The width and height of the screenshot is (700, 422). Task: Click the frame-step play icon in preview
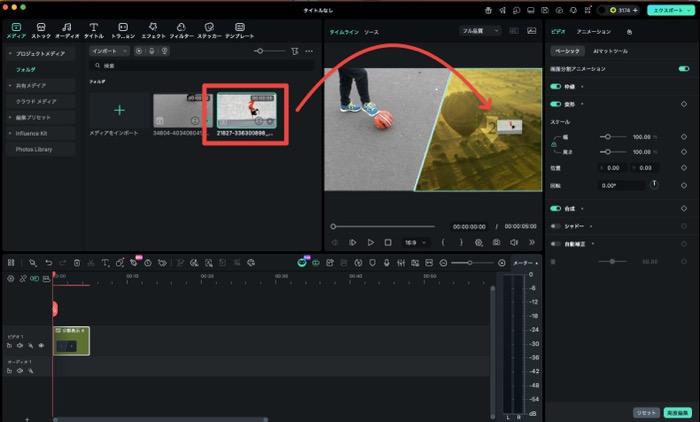pyautogui.click(x=353, y=242)
